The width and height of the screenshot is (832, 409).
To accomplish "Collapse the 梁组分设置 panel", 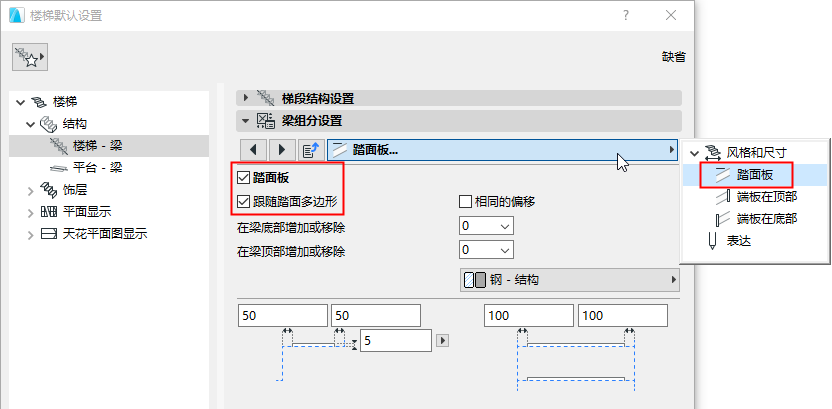I will tap(245, 121).
